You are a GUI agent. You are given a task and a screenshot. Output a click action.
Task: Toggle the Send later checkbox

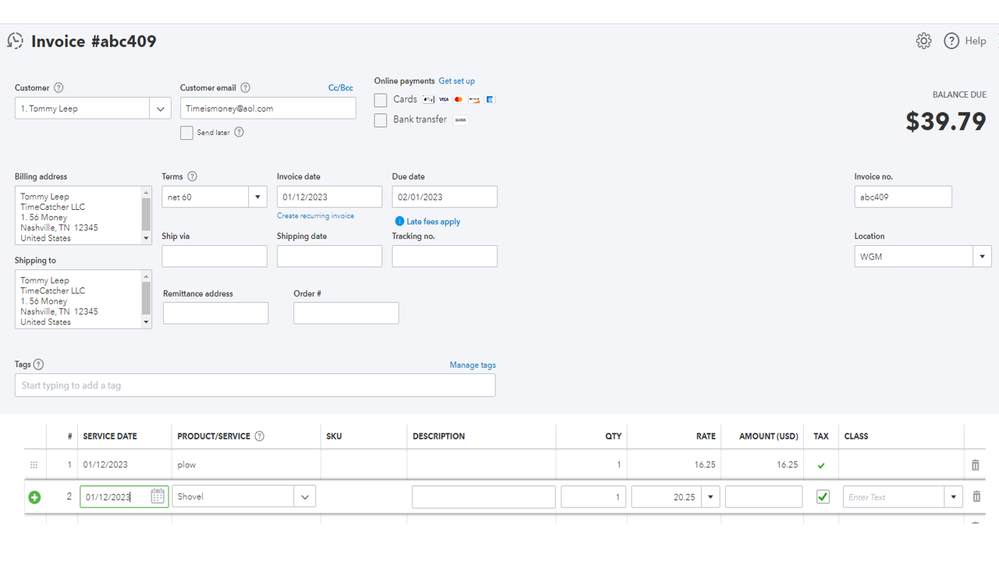tap(187, 132)
